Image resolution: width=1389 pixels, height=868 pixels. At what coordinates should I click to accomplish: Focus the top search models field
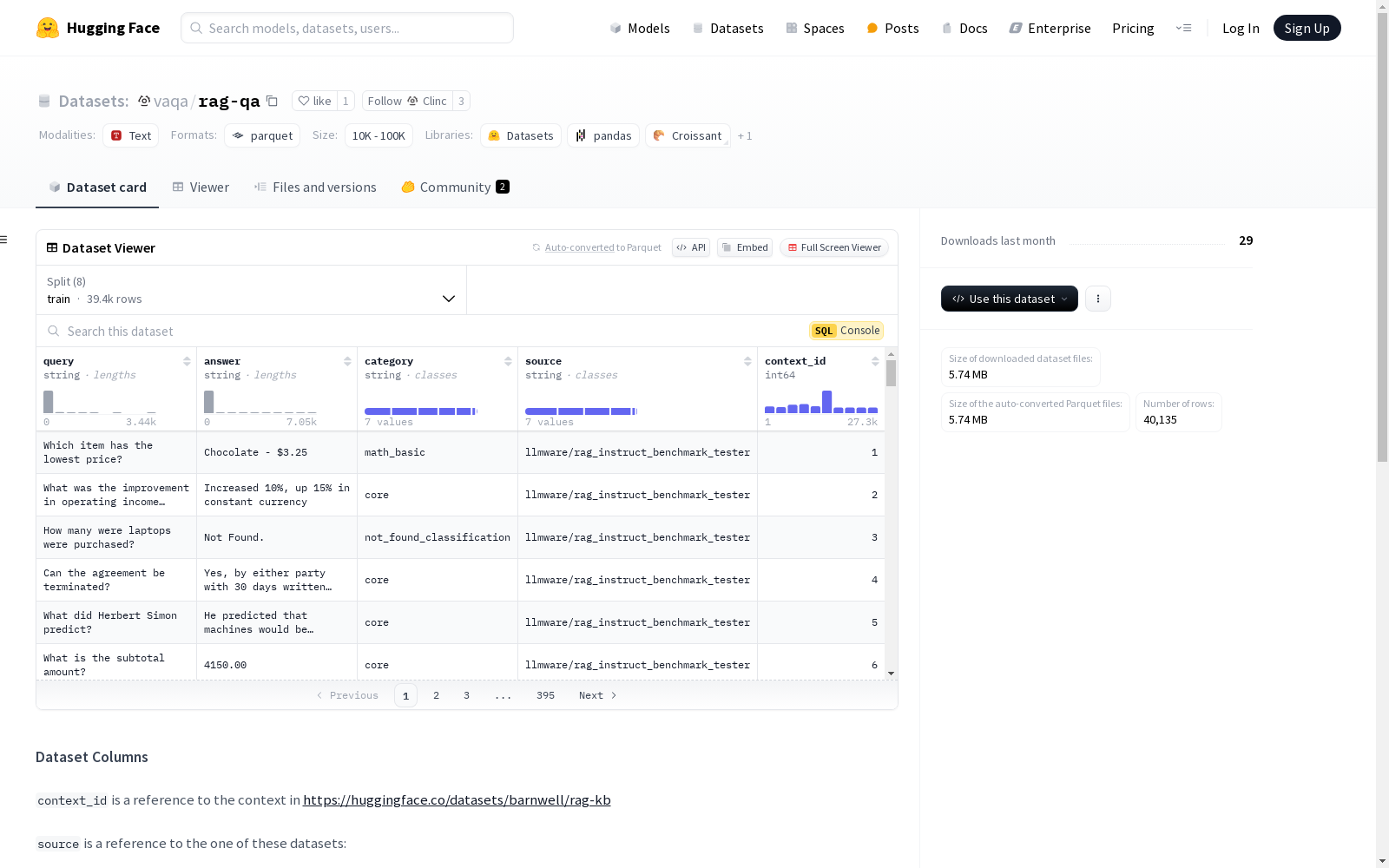[347, 28]
